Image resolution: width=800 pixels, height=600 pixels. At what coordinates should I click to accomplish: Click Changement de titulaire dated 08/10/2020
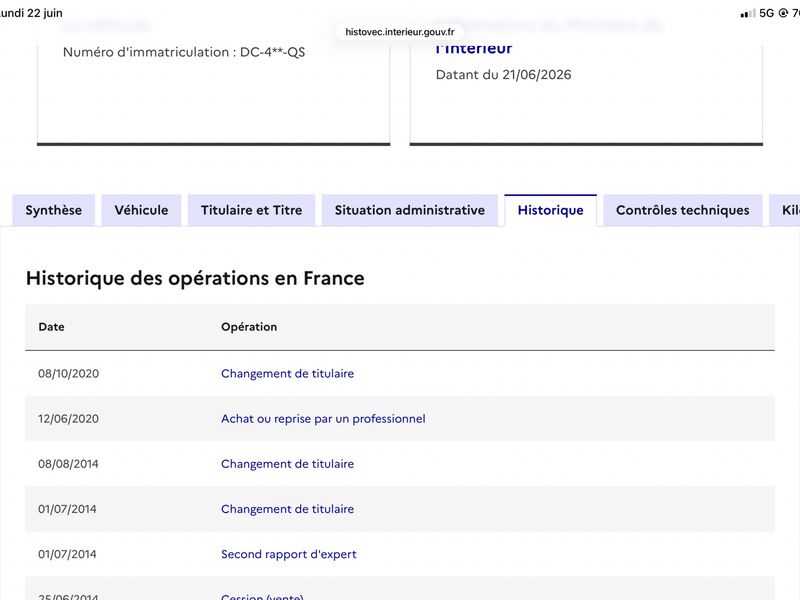(x=287, y=373)
